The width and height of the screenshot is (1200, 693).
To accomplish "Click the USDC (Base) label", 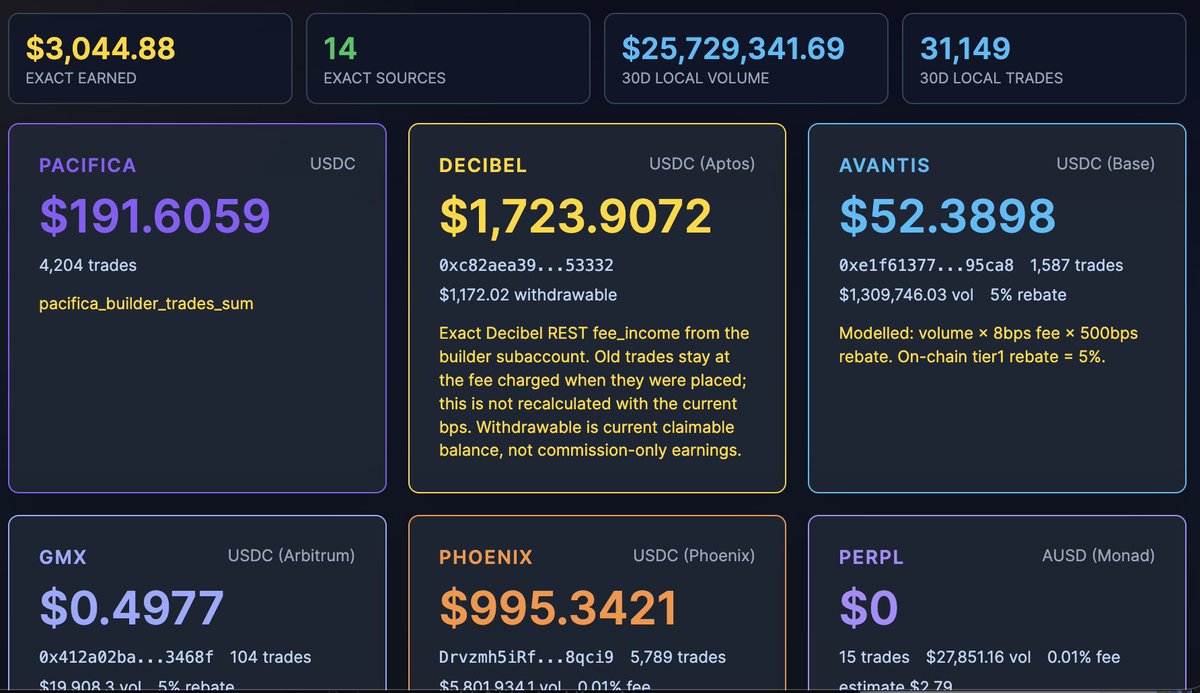I will 1106,163.
